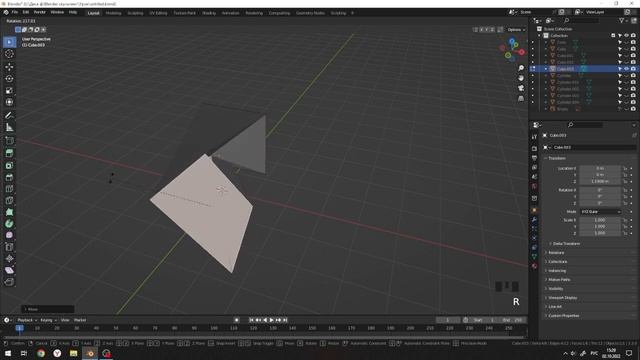Image resolution: width=640 pixels, height=360 pixels.
Task: Switch to the UV Editing workspace tab
Action: pyautogui.click(x=158, y=13)
